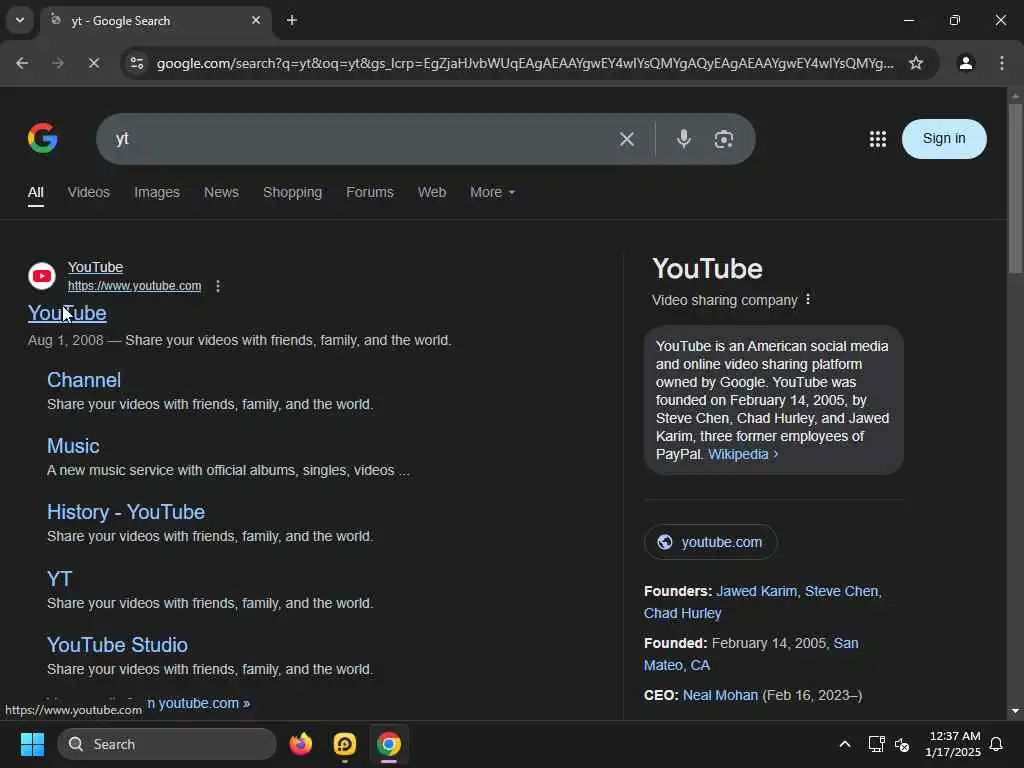This screenshot has width=1024, height=768.
Task: Open Chrome three-dot menu
Action: 1002,63
